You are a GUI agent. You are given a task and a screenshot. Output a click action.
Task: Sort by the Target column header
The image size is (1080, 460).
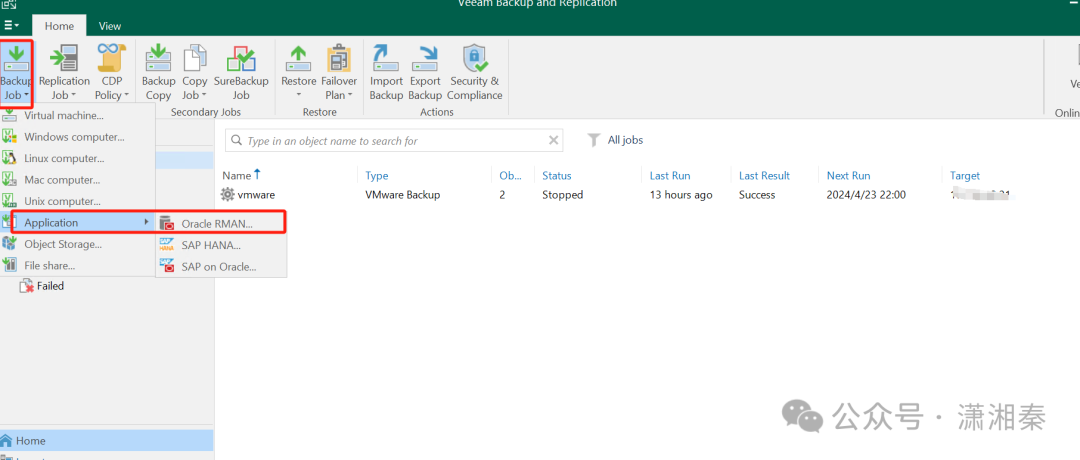(965, 176)
